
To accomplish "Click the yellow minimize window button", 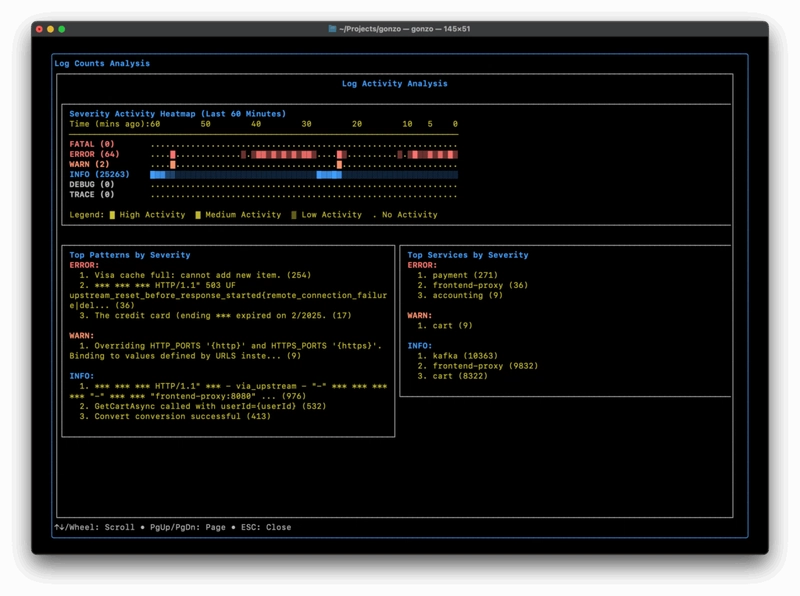I will point(51,29).
